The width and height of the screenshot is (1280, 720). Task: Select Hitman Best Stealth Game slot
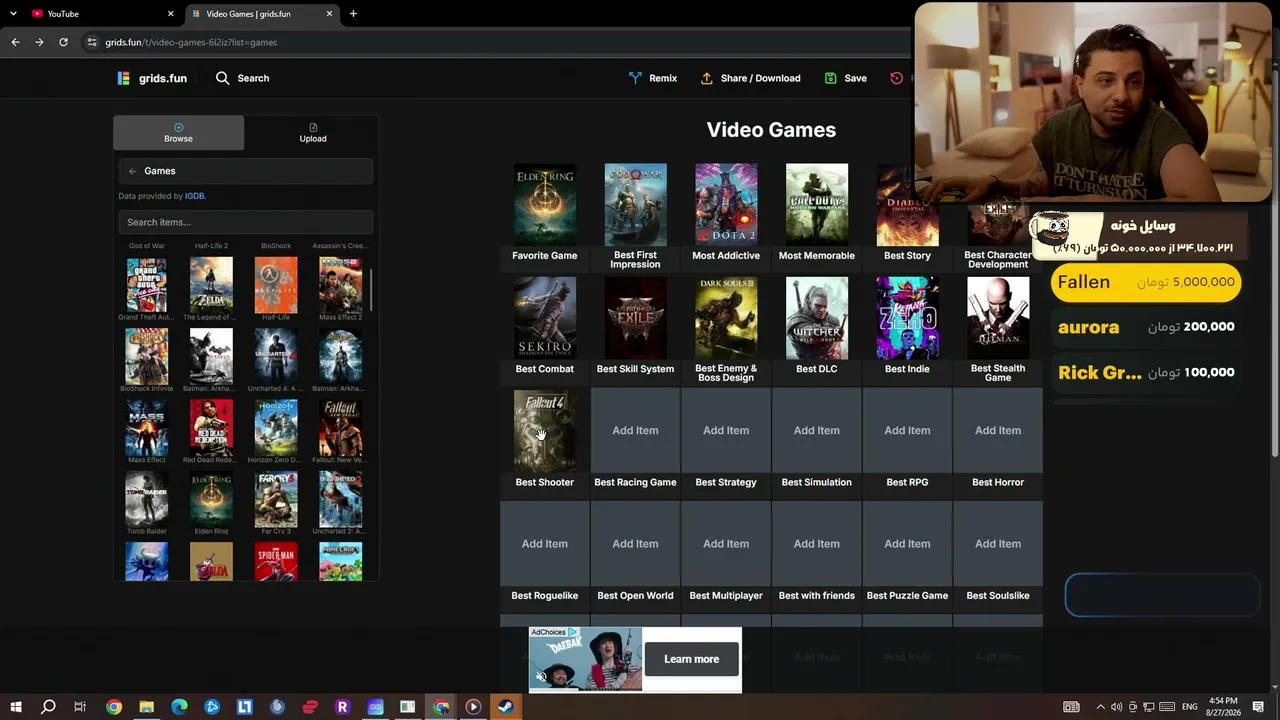pyautogui.click(x=998, y=318)
